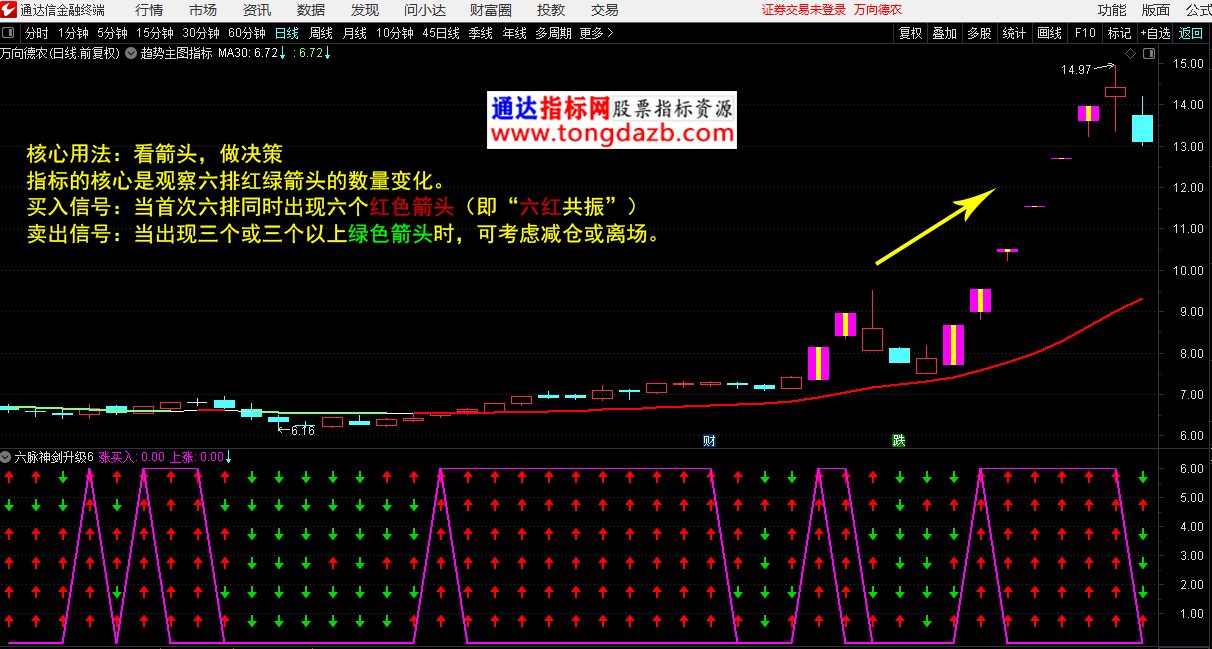
Task: Select the 1分钟 period
Action: [x=73, y=33]
